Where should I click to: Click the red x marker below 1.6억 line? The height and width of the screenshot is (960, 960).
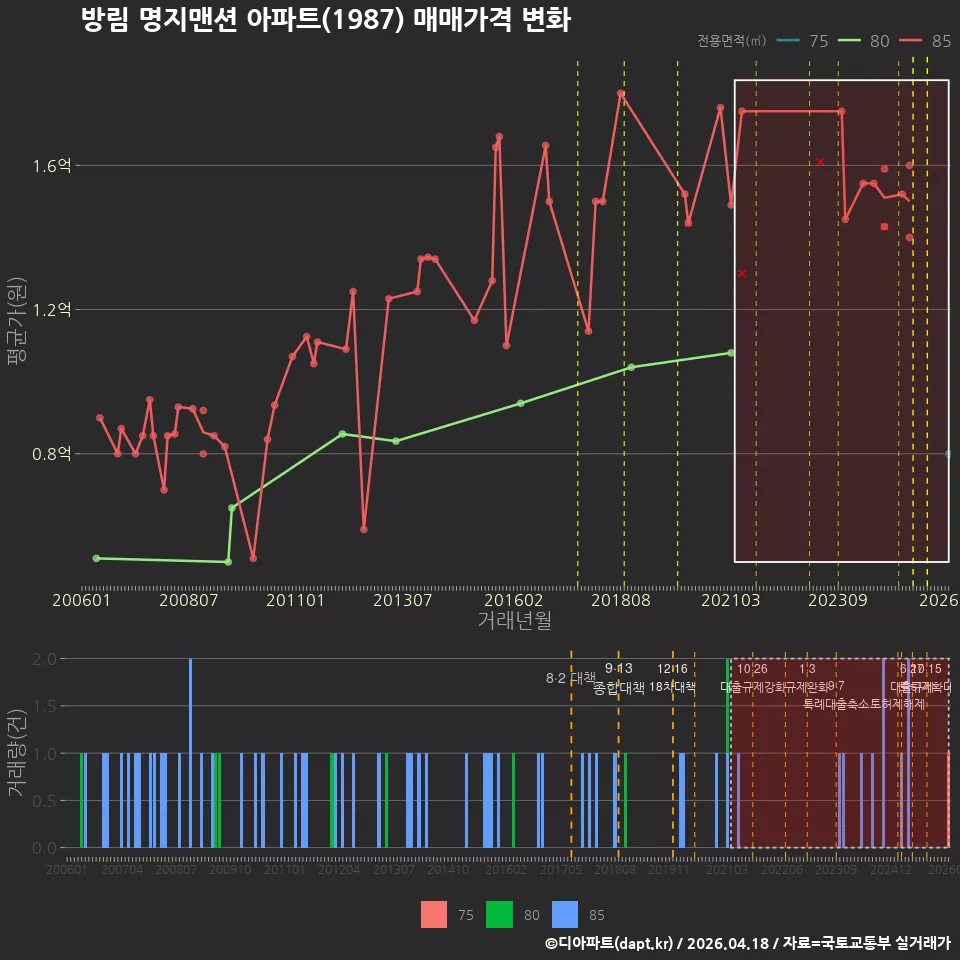tap(820, 162)
